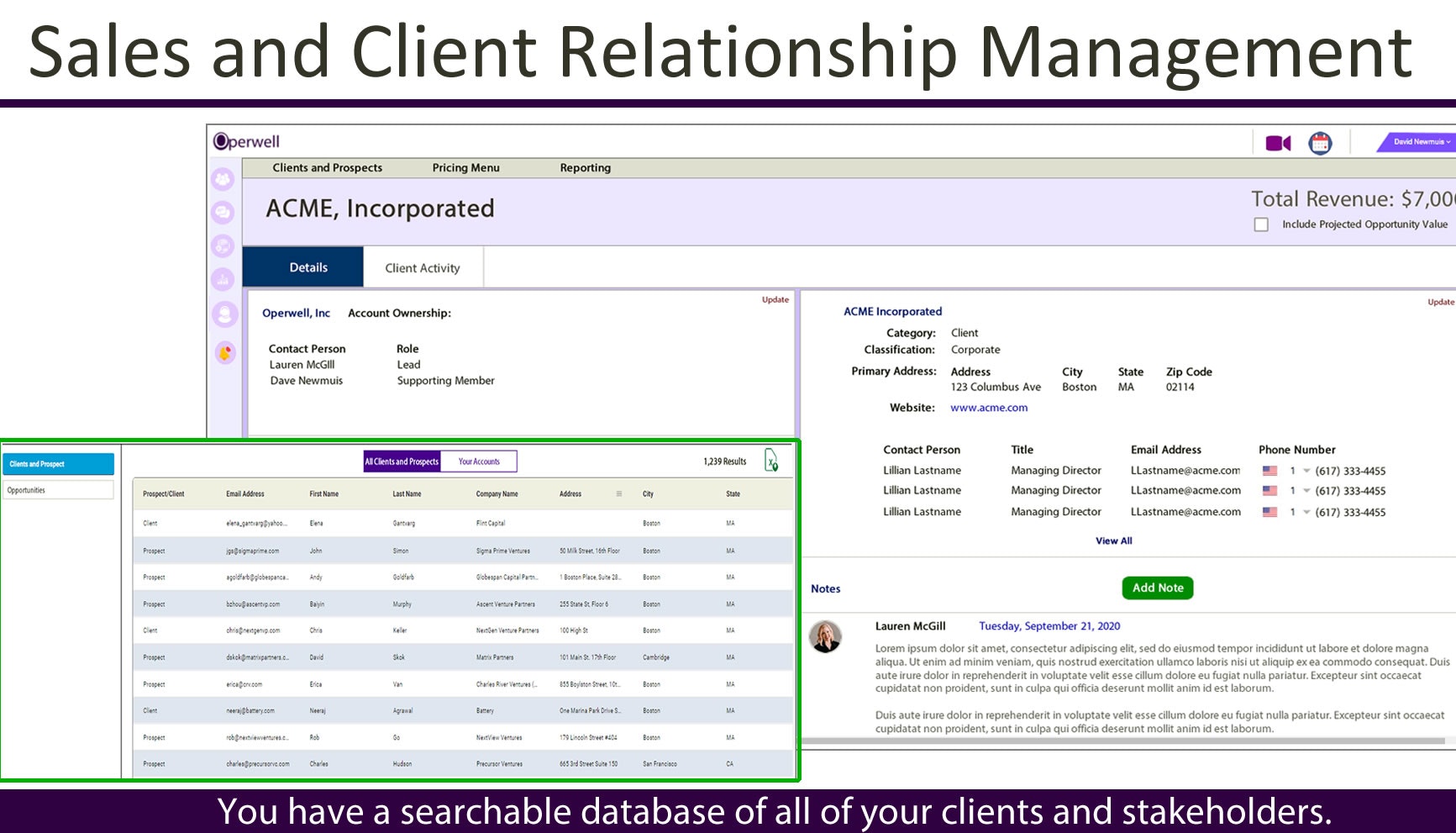Click email agoldfarb@globespanca...

[257, 577]
